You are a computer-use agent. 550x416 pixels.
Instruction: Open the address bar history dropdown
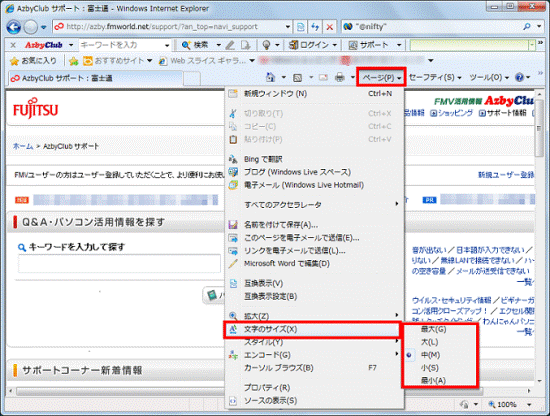[288, 27]
